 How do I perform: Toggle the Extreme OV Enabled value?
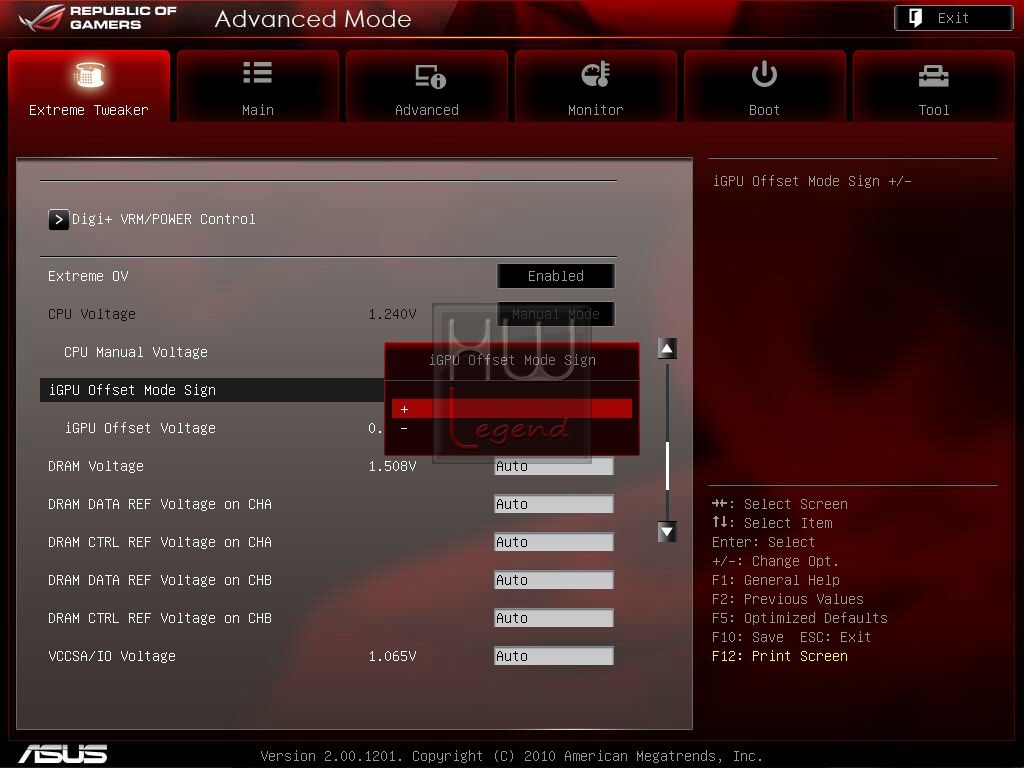pos(555,276)
